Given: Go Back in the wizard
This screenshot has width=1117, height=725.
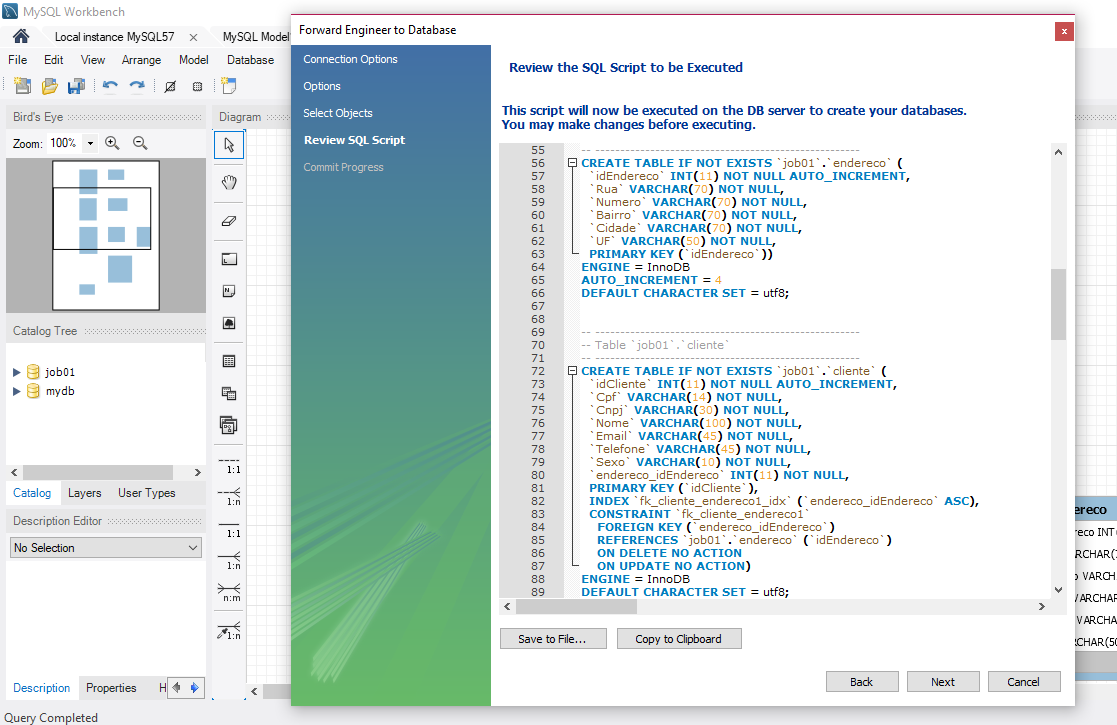Looking at the screenshot, I should (x=862, y=682).
